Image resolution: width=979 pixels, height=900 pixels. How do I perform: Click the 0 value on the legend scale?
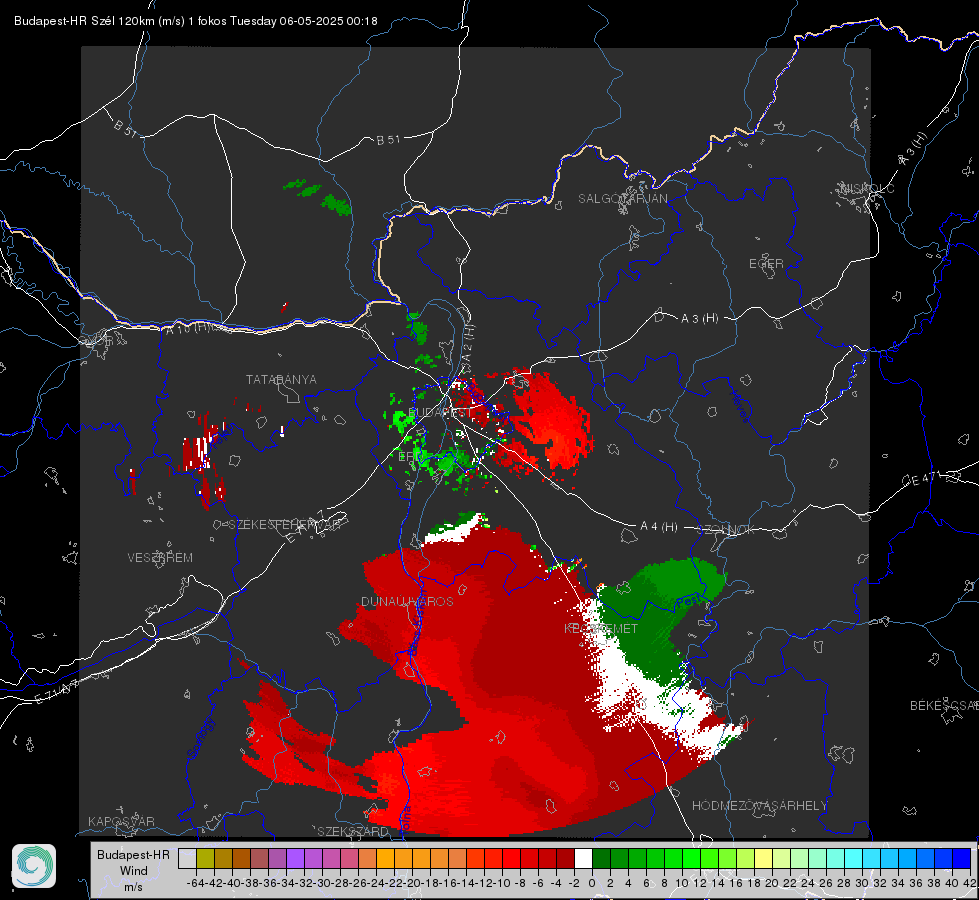coord(592,883)
